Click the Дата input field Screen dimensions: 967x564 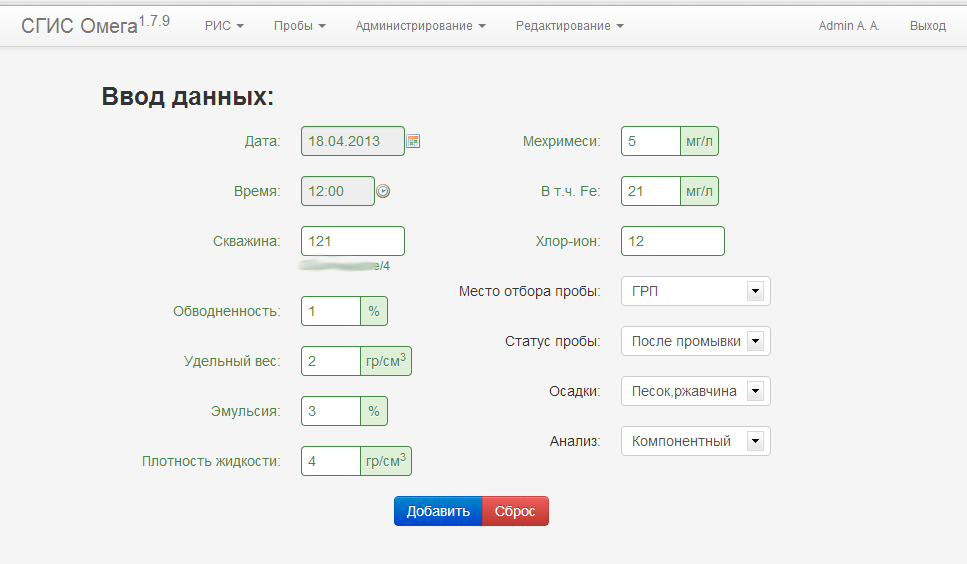[353, 141]
